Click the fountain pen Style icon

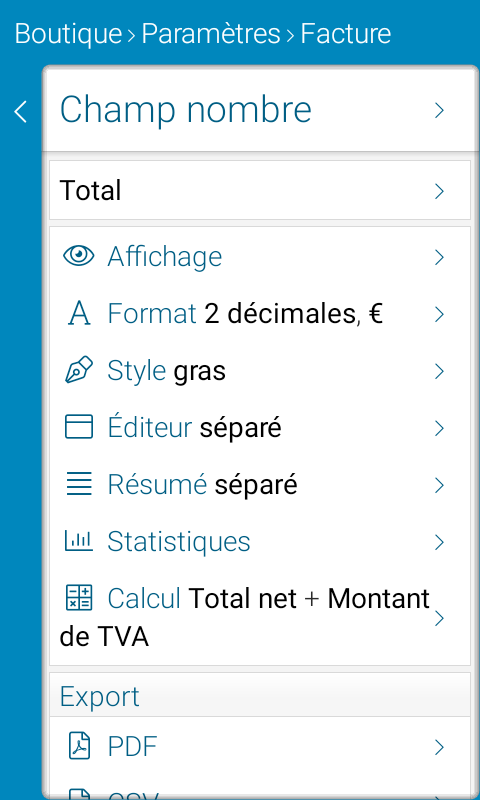pos(79,370)
